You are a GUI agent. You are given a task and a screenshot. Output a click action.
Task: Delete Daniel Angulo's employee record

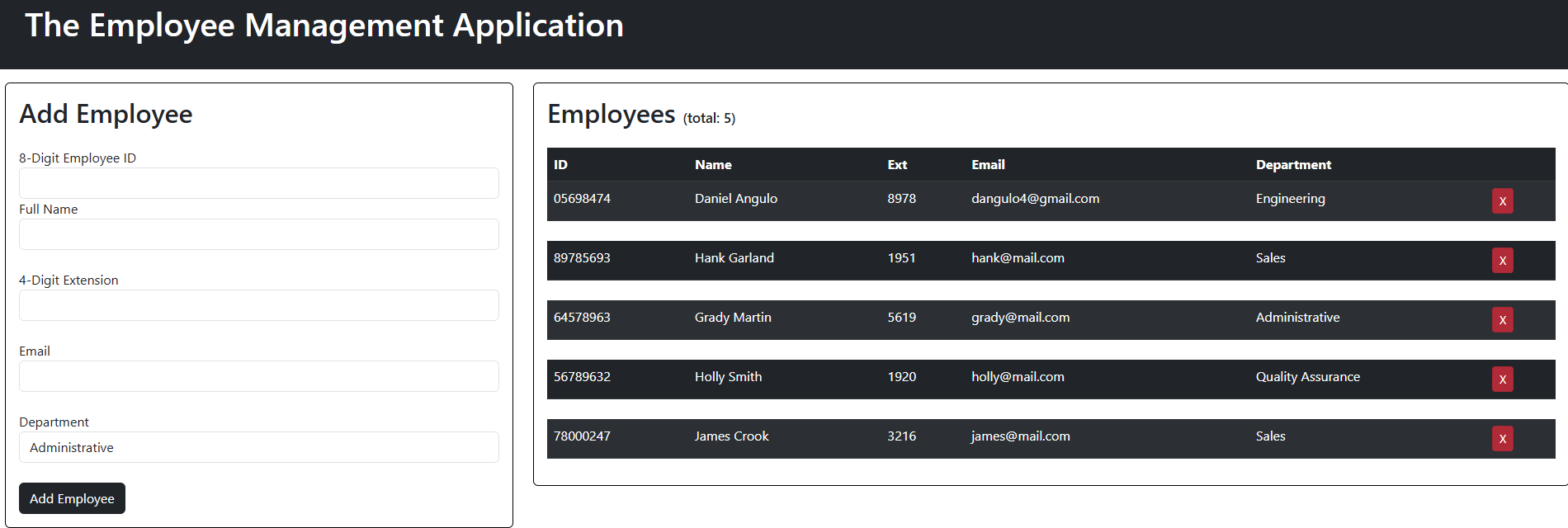(1502, 201)
